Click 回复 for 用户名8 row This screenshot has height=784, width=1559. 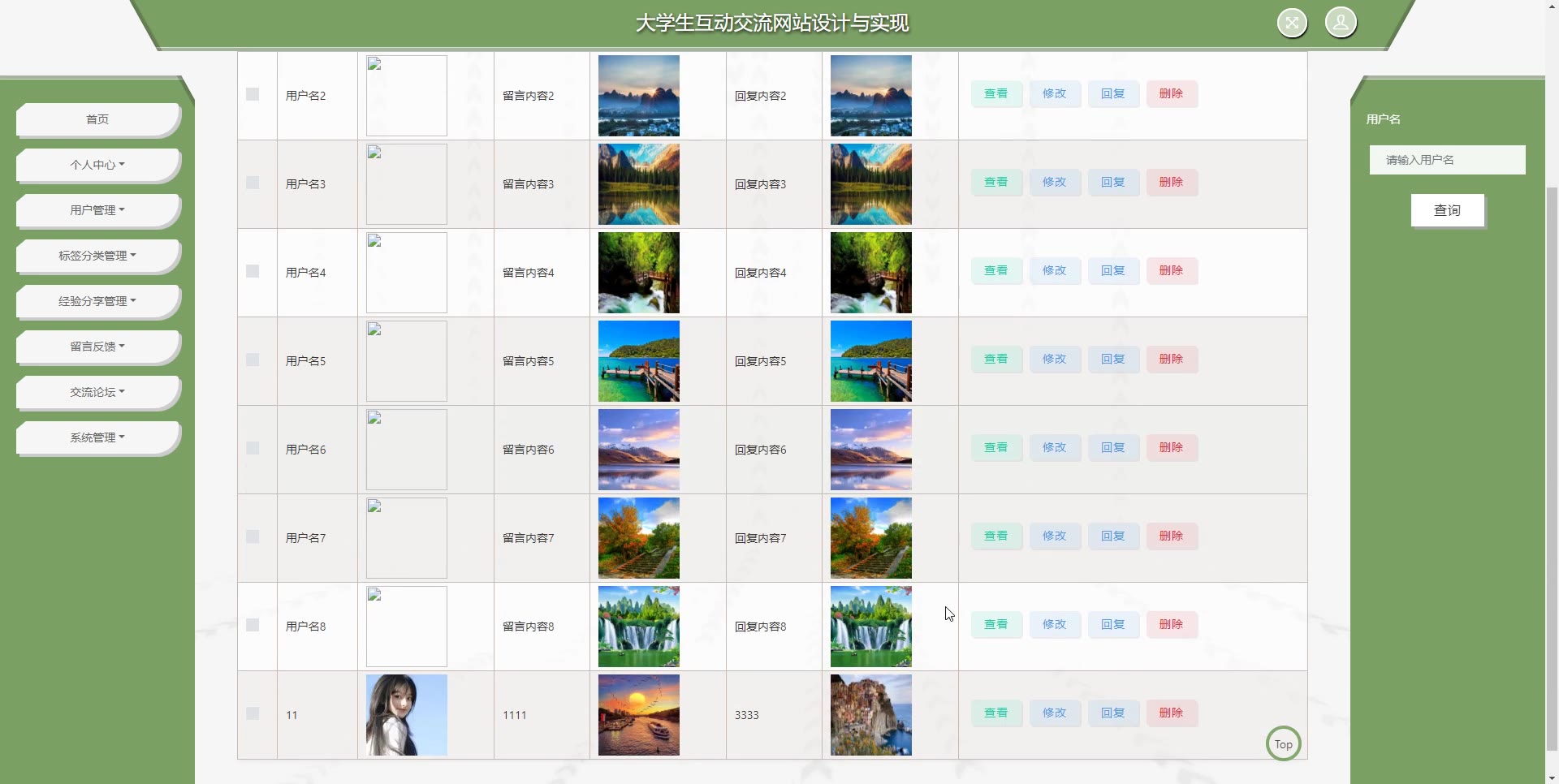pos(1113,624)
